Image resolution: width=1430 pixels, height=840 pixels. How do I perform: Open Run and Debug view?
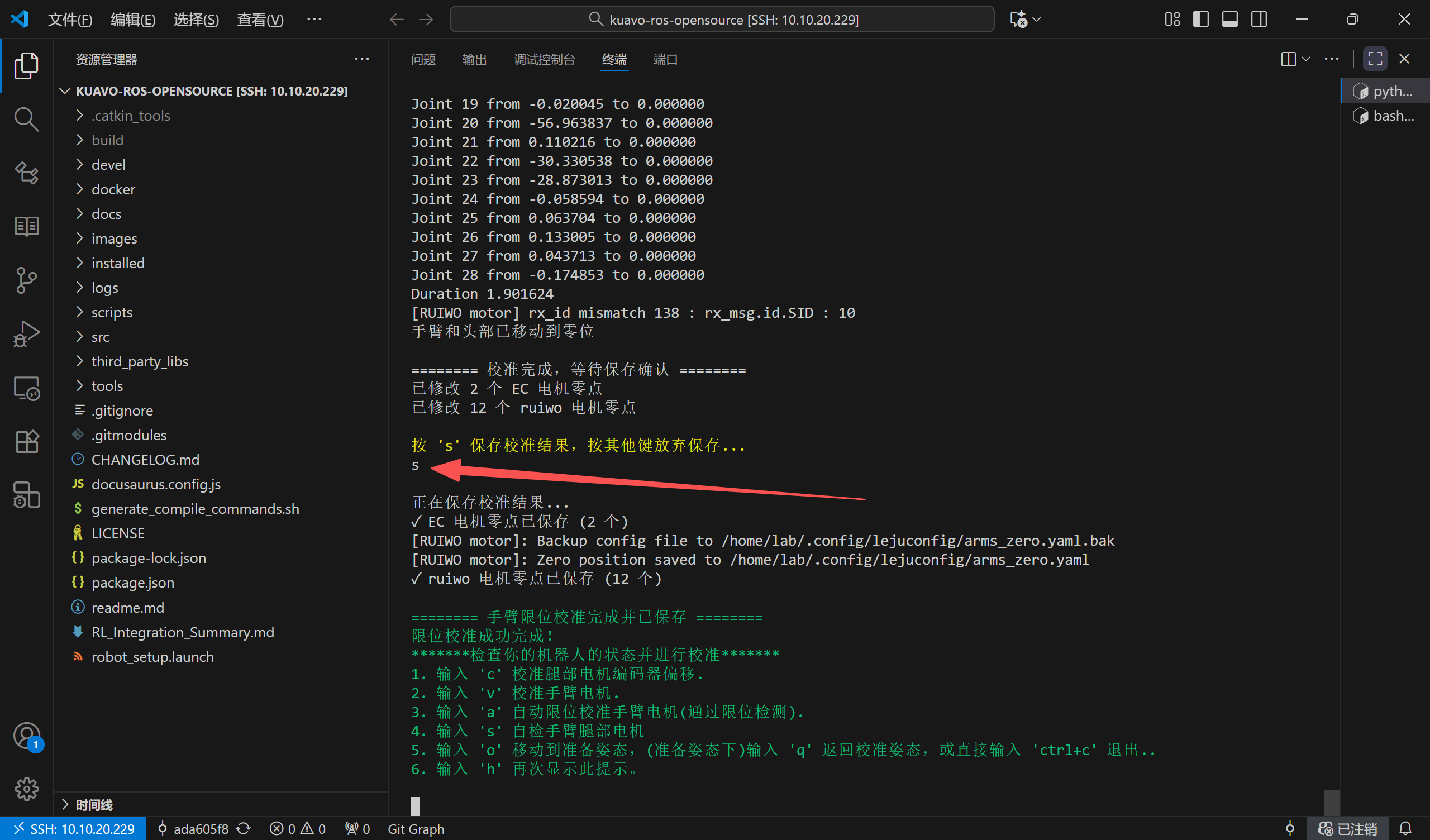(26, 335)
